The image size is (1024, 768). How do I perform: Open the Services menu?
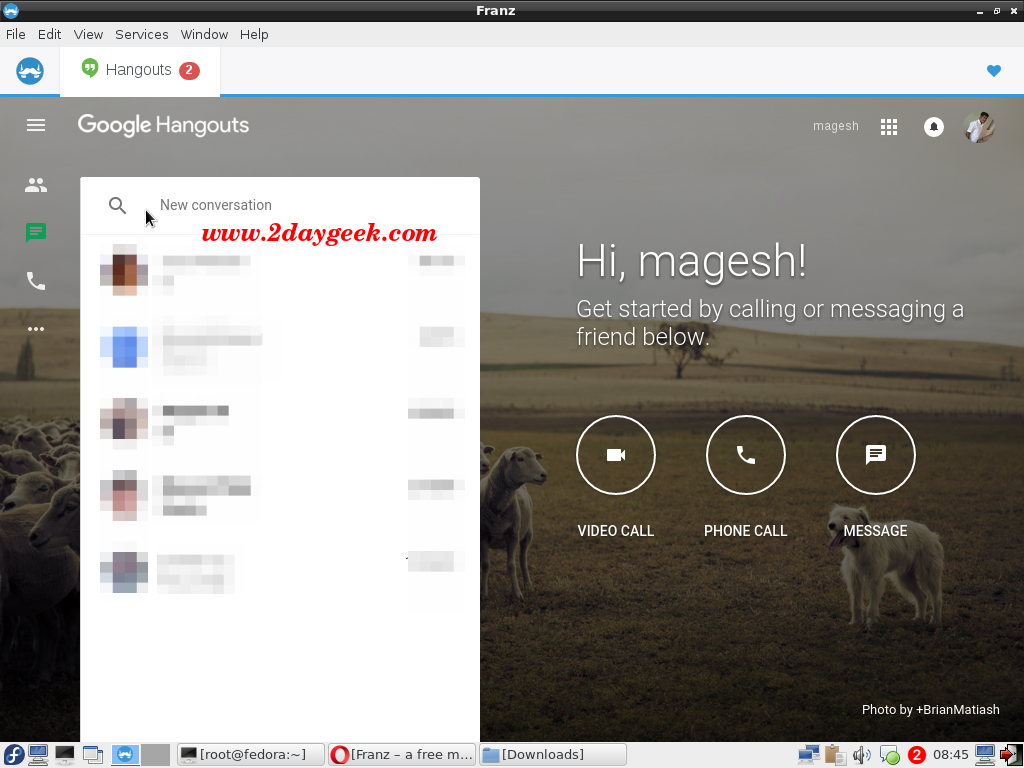coord(142,35)
